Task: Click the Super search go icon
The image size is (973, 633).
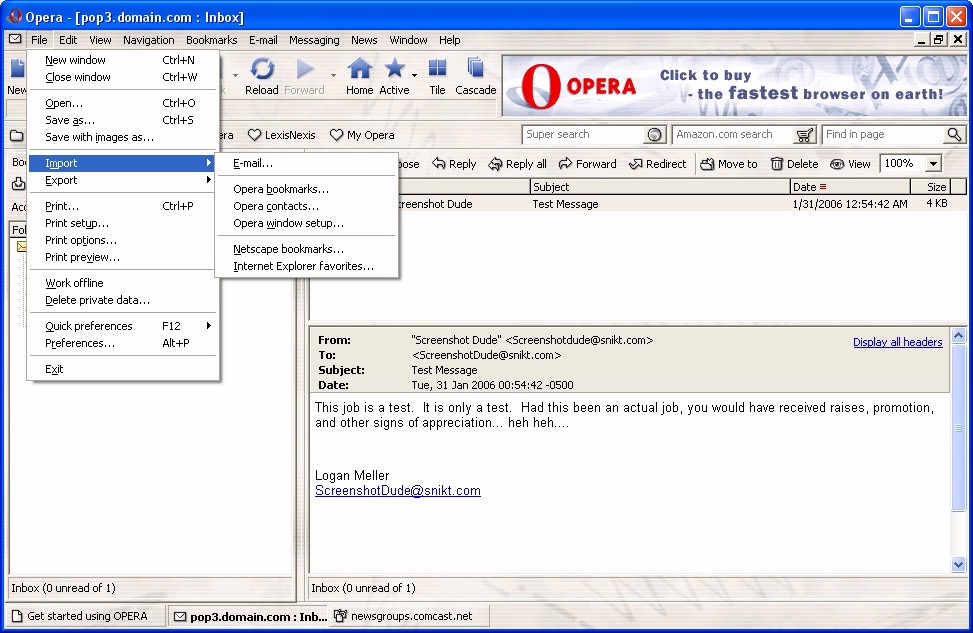Action: (x=654, y=135)
